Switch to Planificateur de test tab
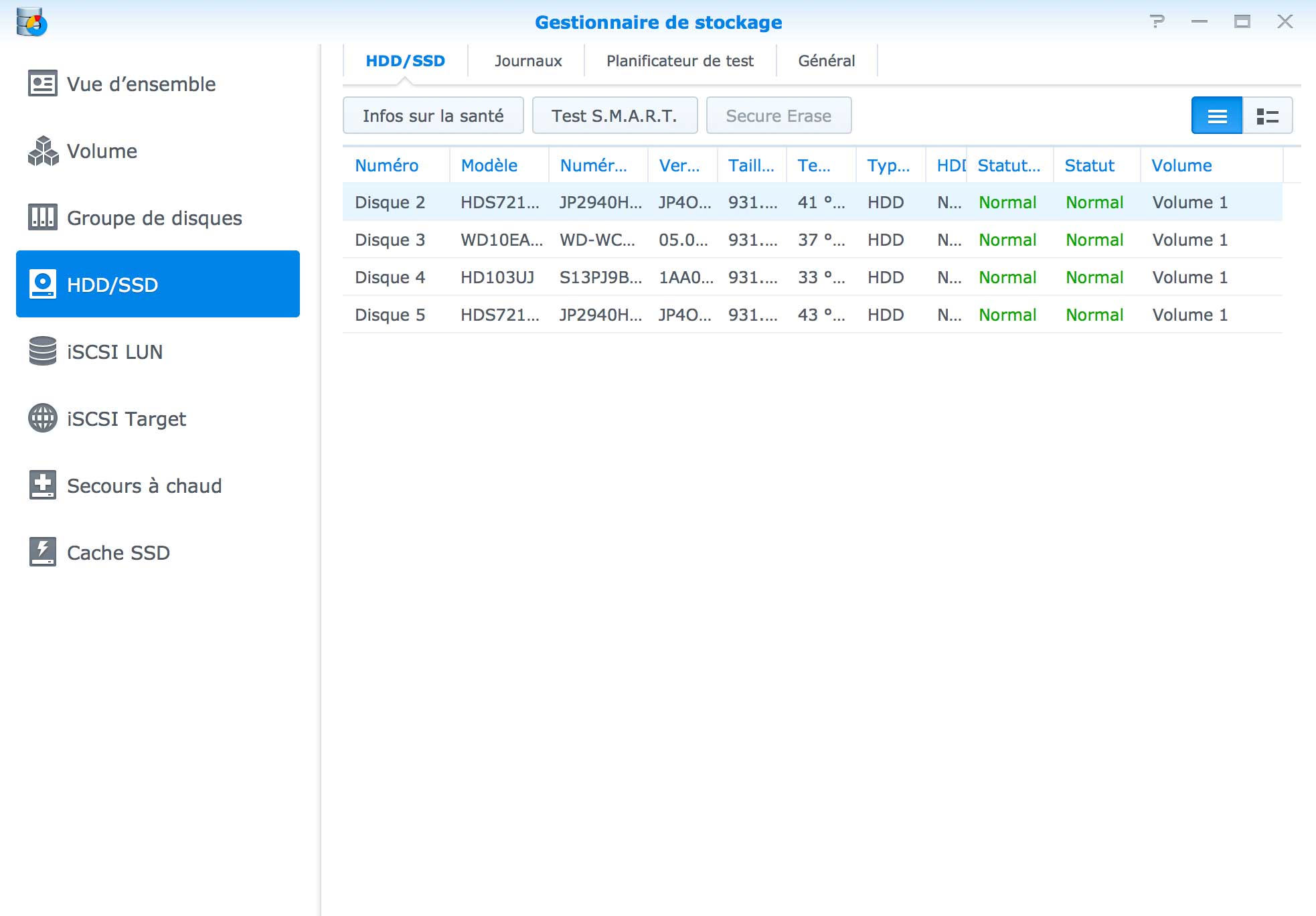This screenshot has height=916, width=1316. (x=679, y=61)
